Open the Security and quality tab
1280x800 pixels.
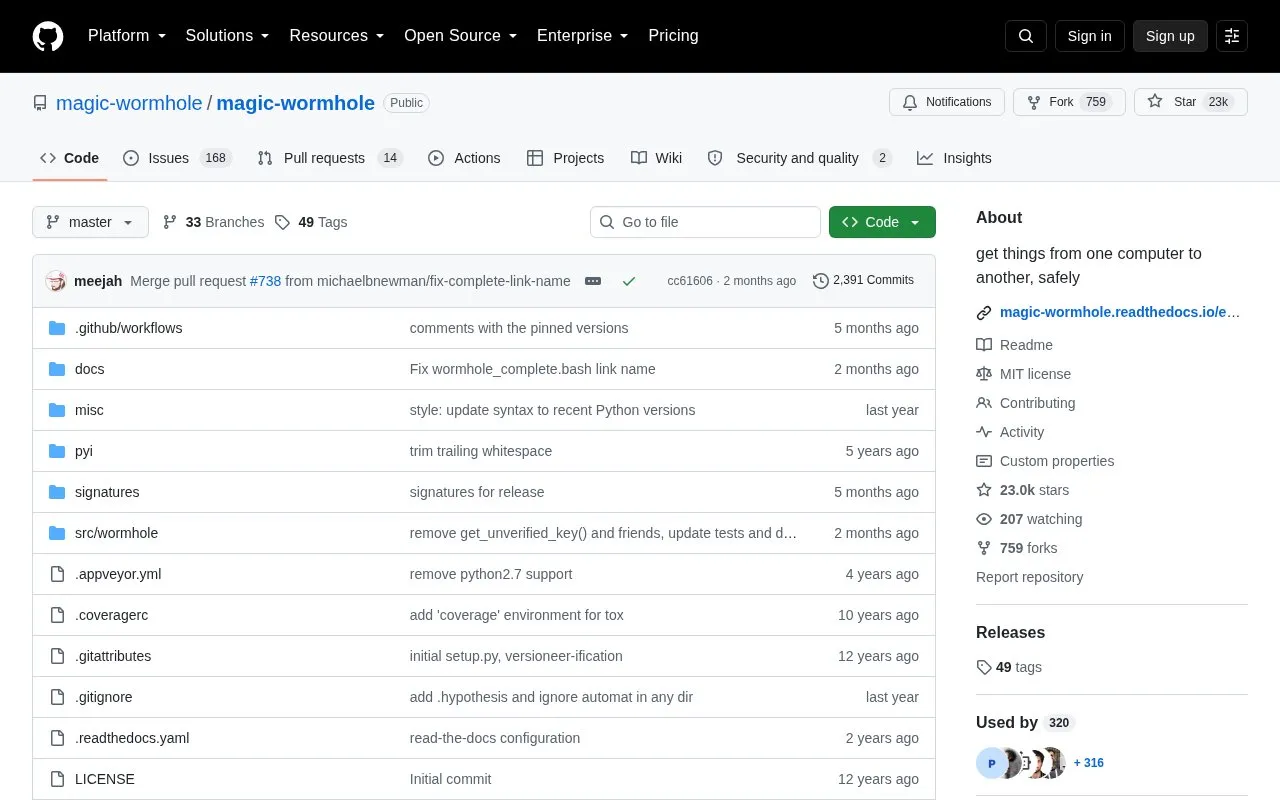click(799, 158)
